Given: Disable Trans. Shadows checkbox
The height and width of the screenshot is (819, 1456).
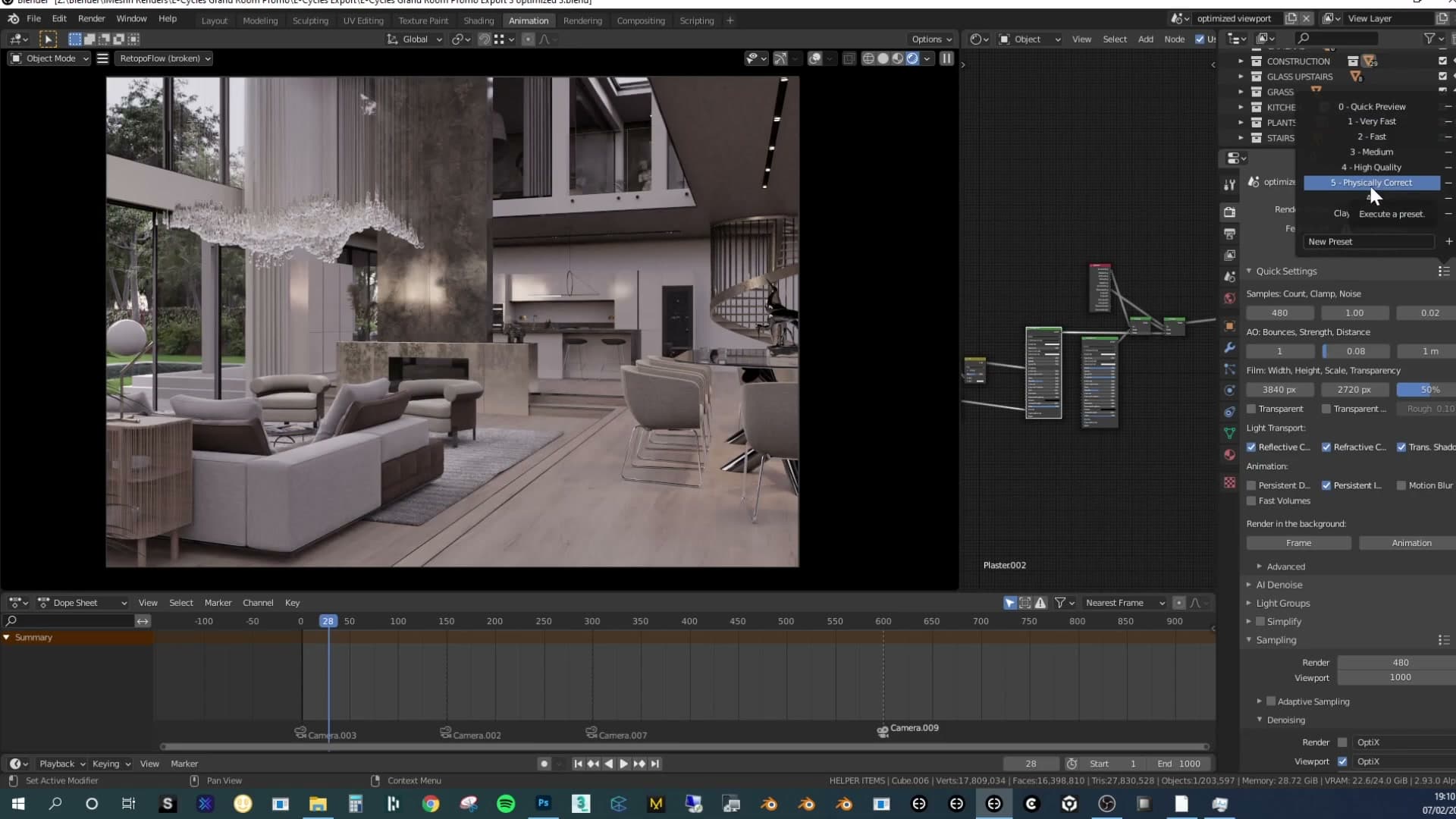Looking at the screenshot, I should pos(1401,447).
